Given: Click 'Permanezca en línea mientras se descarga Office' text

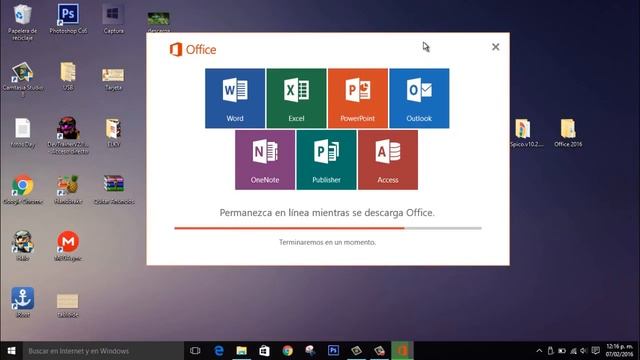Looking at the screenshot, I should pos(327,213).
